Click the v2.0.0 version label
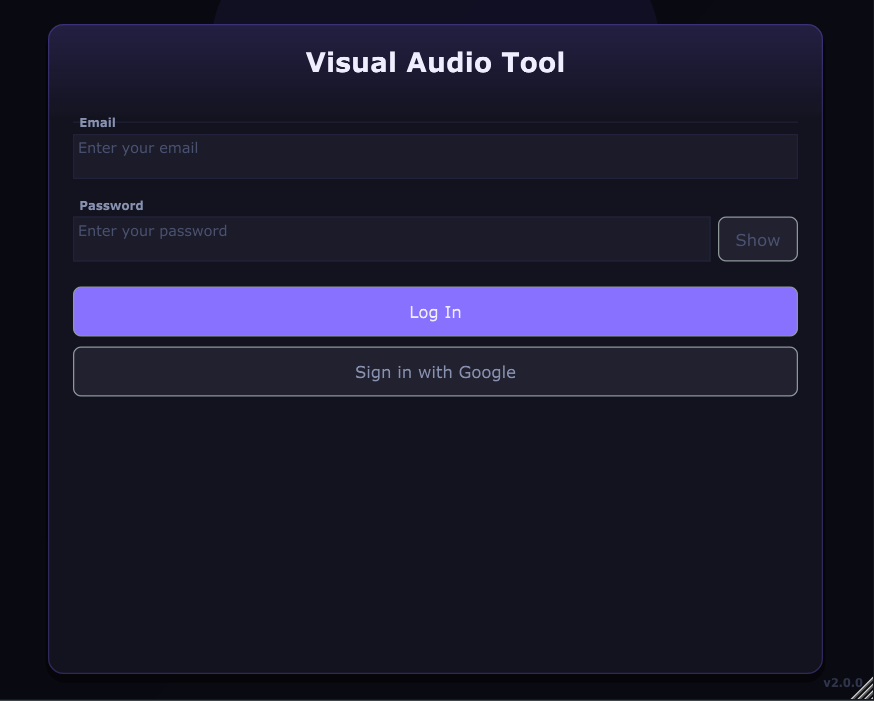 [840, 685]
